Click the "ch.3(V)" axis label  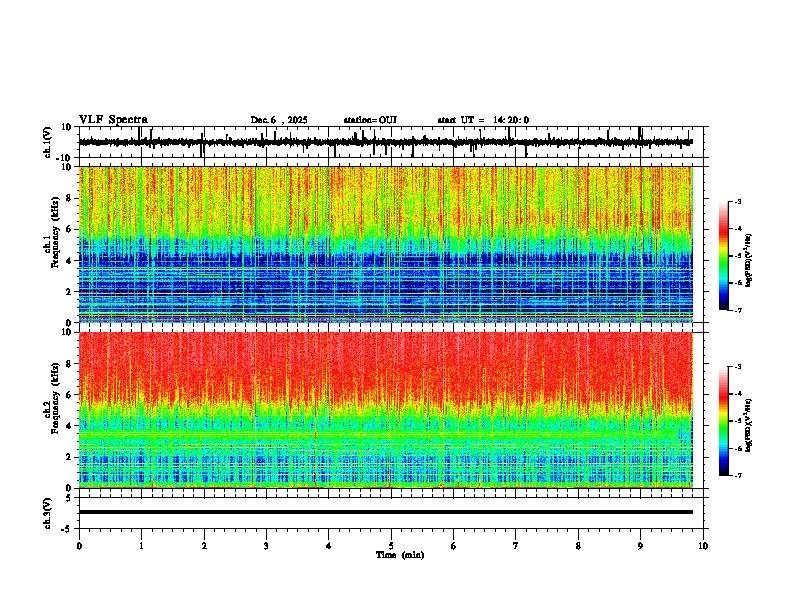[48, 513]
